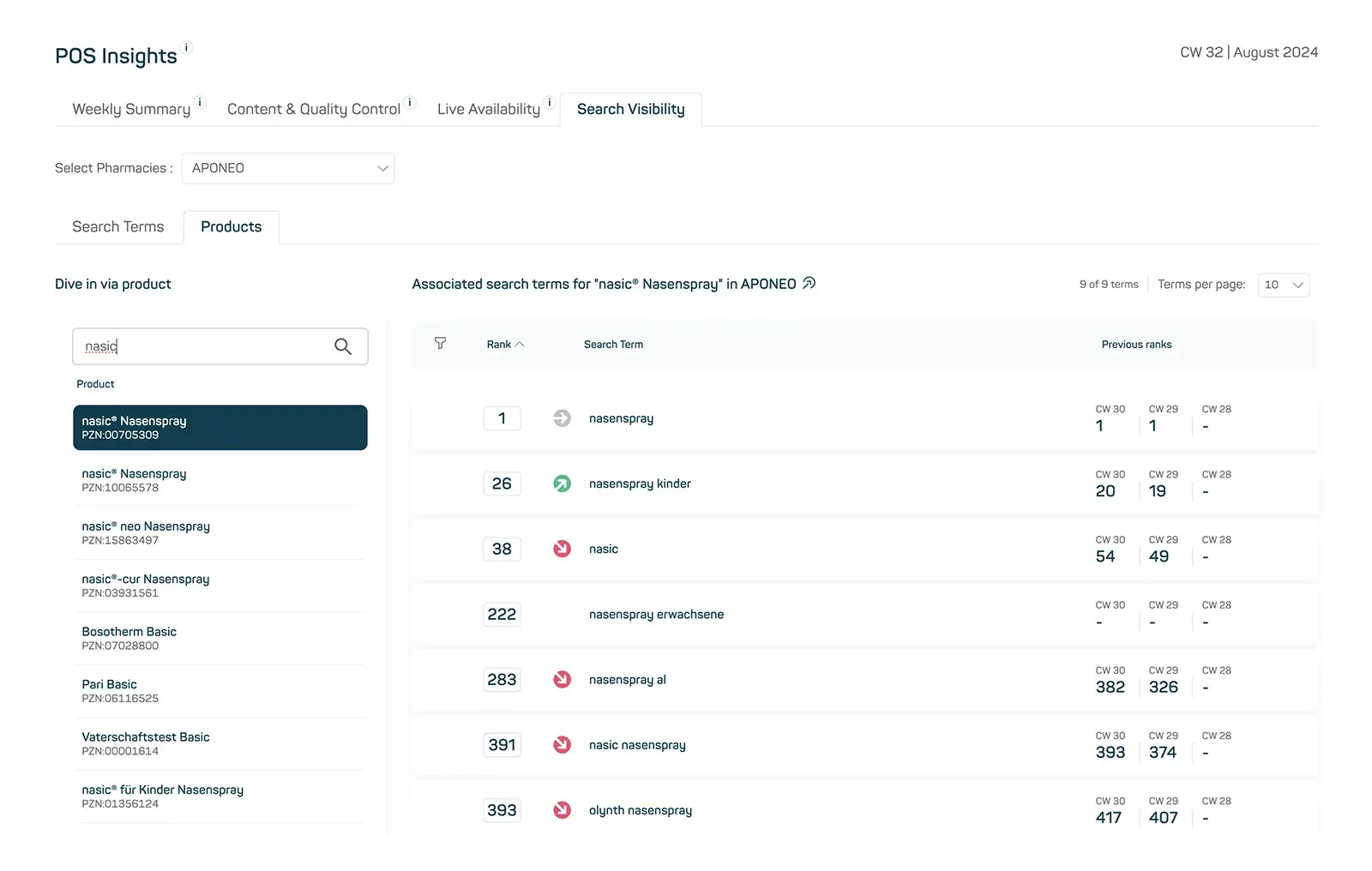Click the info icon beside POS Insights title
The image size is (1372, 871).
tap(187, 48)
